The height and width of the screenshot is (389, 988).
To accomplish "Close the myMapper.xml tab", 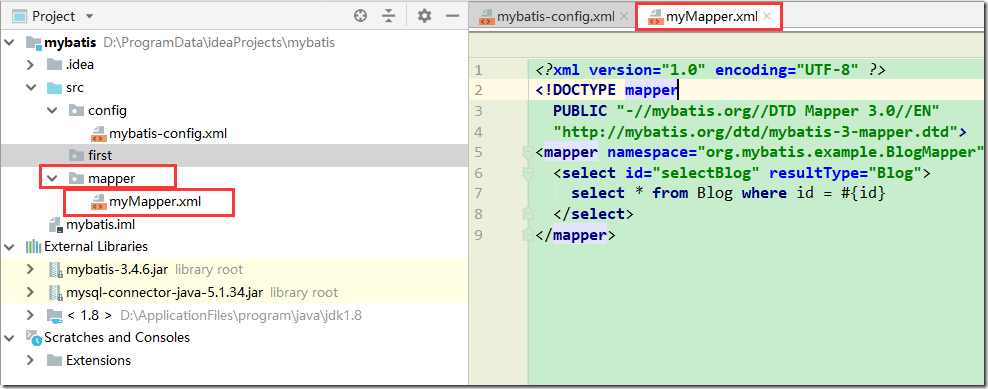I will click(x=767, y=17).
